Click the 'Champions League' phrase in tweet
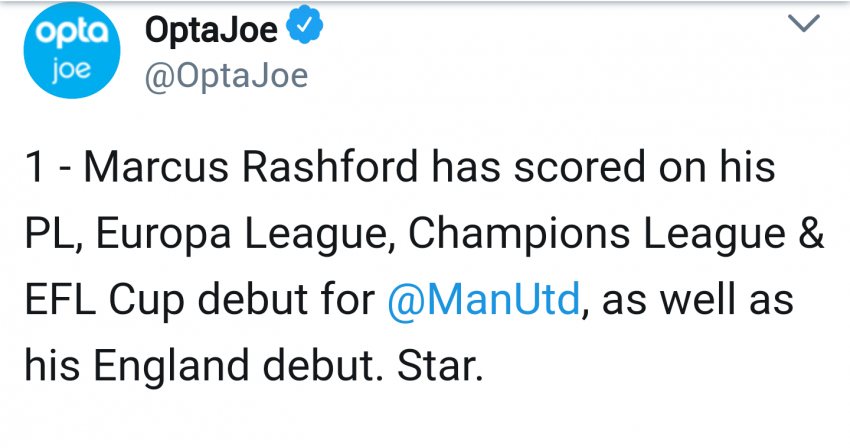The height and width of the screenshot is (448, 850). click(597, 233)
